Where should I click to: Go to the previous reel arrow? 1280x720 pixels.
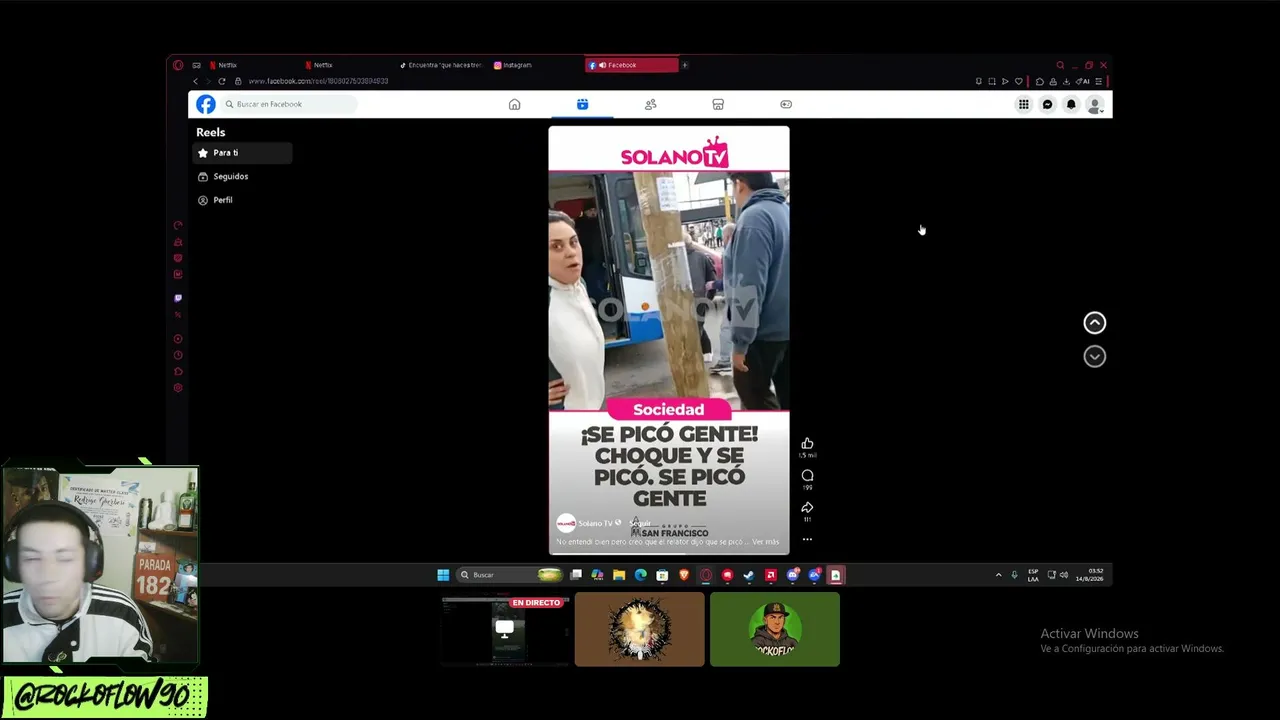click(1095, 322)
